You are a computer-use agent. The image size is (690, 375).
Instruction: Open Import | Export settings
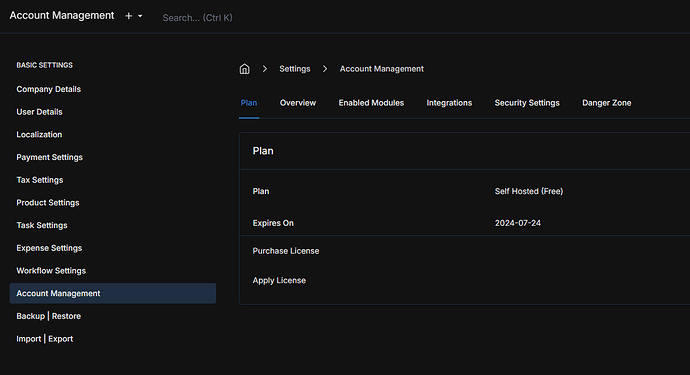pos(44,339)
